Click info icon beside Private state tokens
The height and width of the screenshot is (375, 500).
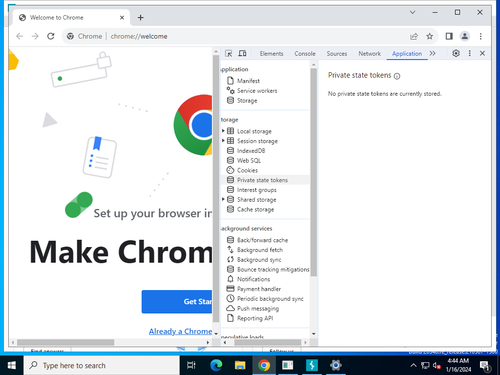397,76
